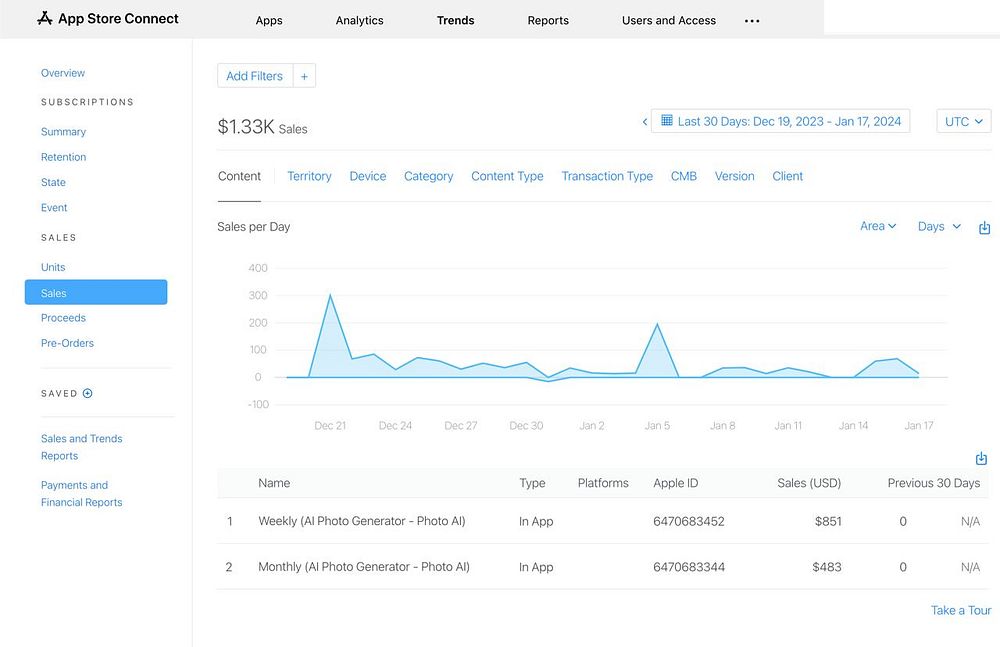The width and height of the screenshot is (1000, 647).
Task: Click the App Store Connect logo icon
Action: (44, 18)
